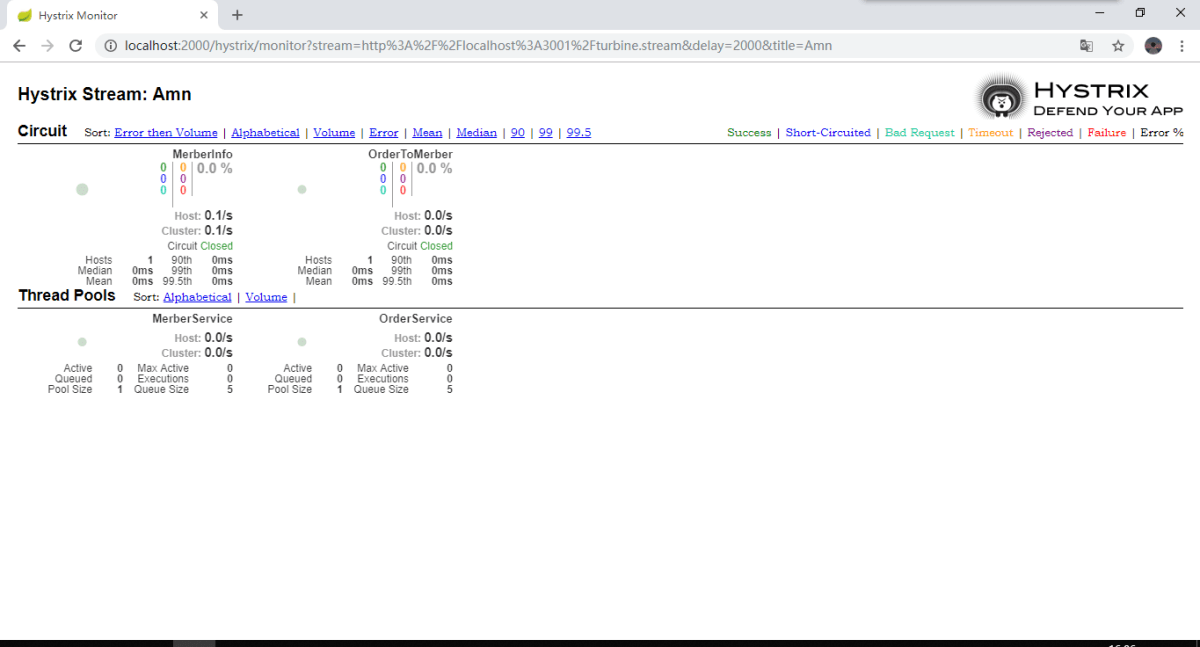
Task: Sort circuits by Mean
Action: 427,132
